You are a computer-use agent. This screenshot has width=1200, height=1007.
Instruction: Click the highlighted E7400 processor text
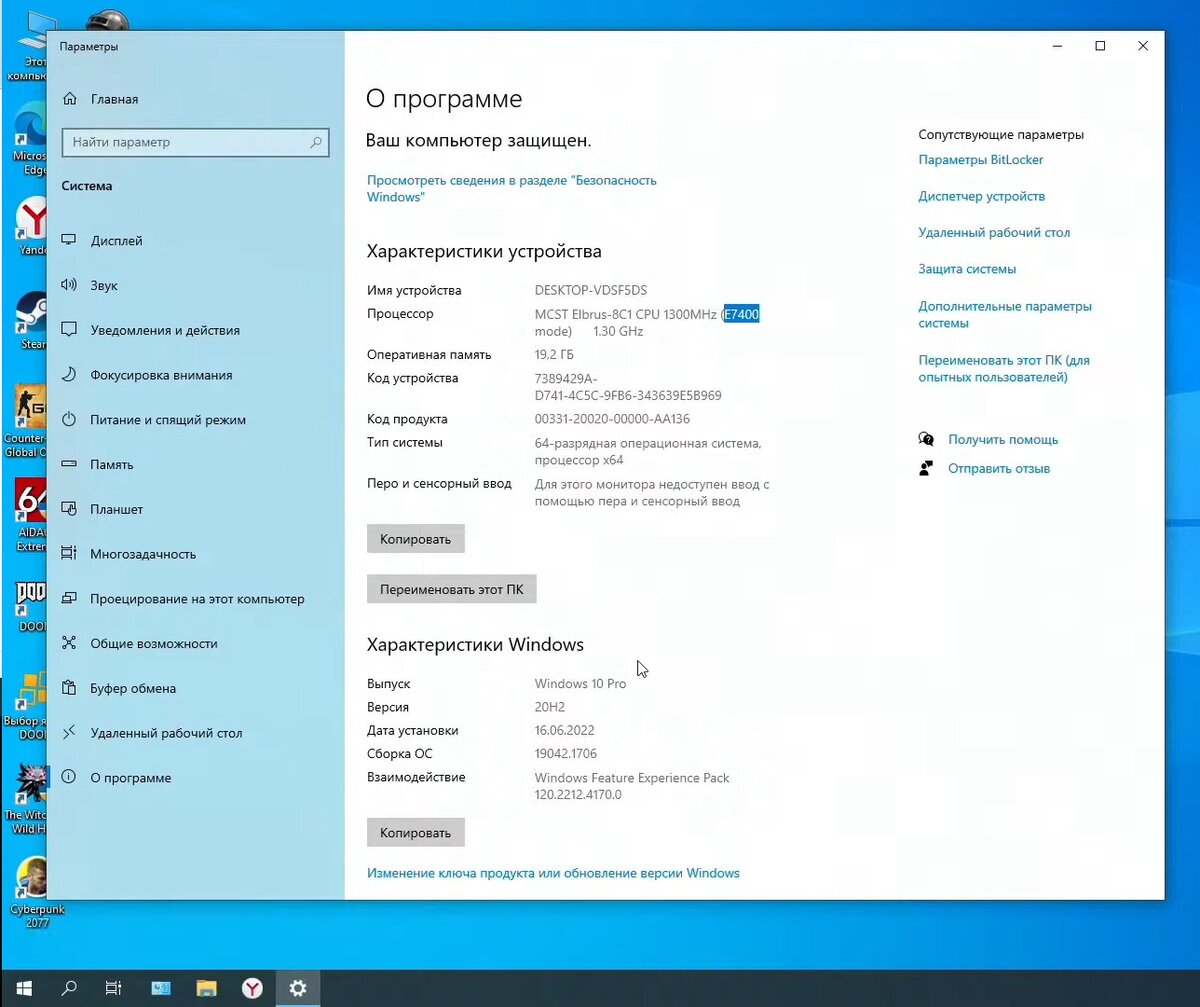(x=742, y=314)
